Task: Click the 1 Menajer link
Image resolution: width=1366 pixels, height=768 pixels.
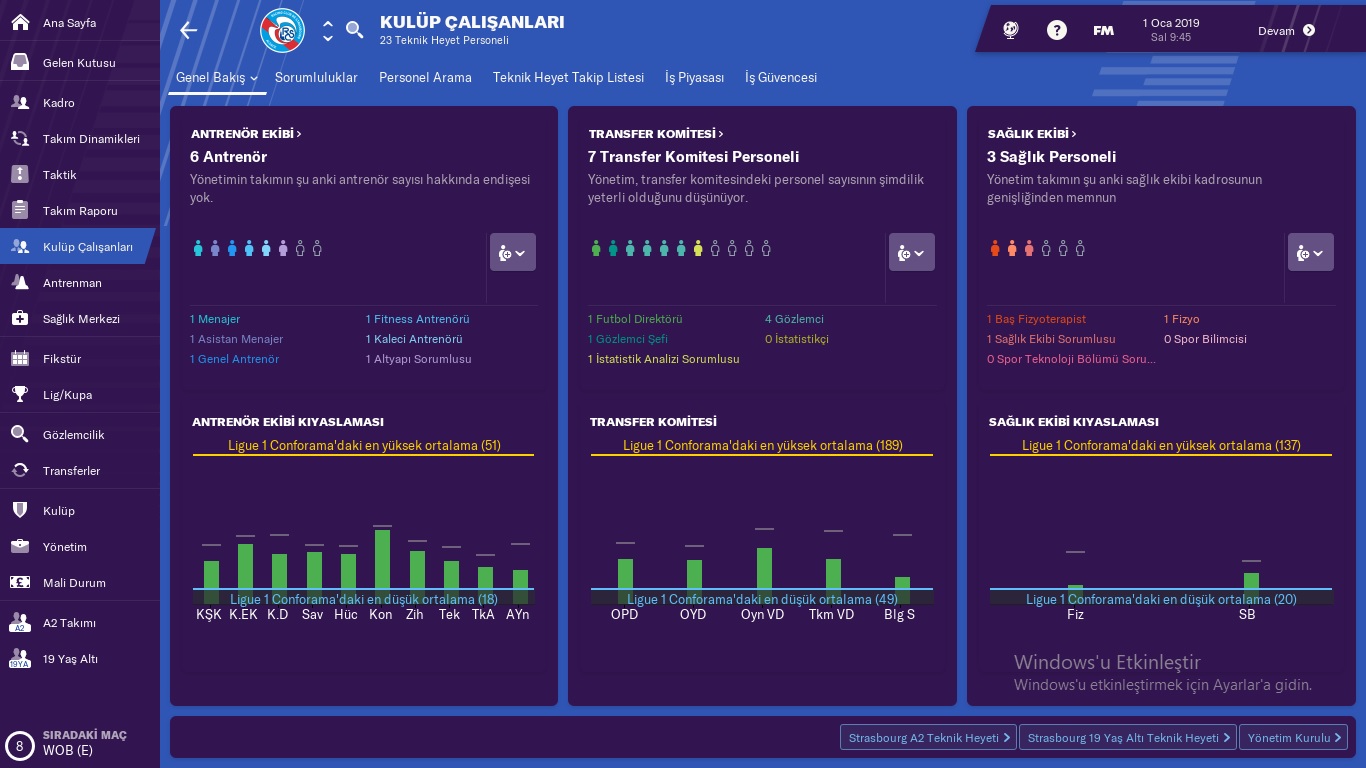Action: tap(215, 319)
